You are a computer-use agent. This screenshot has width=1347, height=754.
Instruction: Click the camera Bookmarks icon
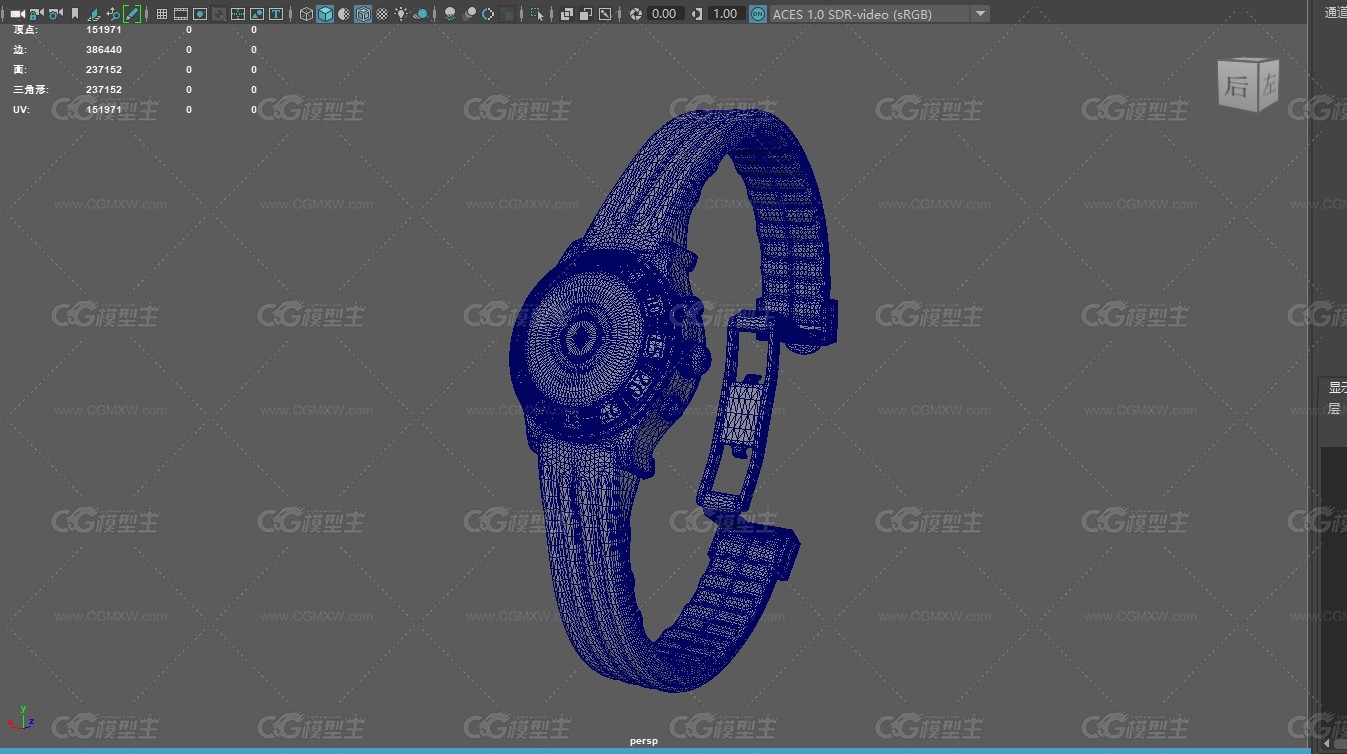pos(75,14)
